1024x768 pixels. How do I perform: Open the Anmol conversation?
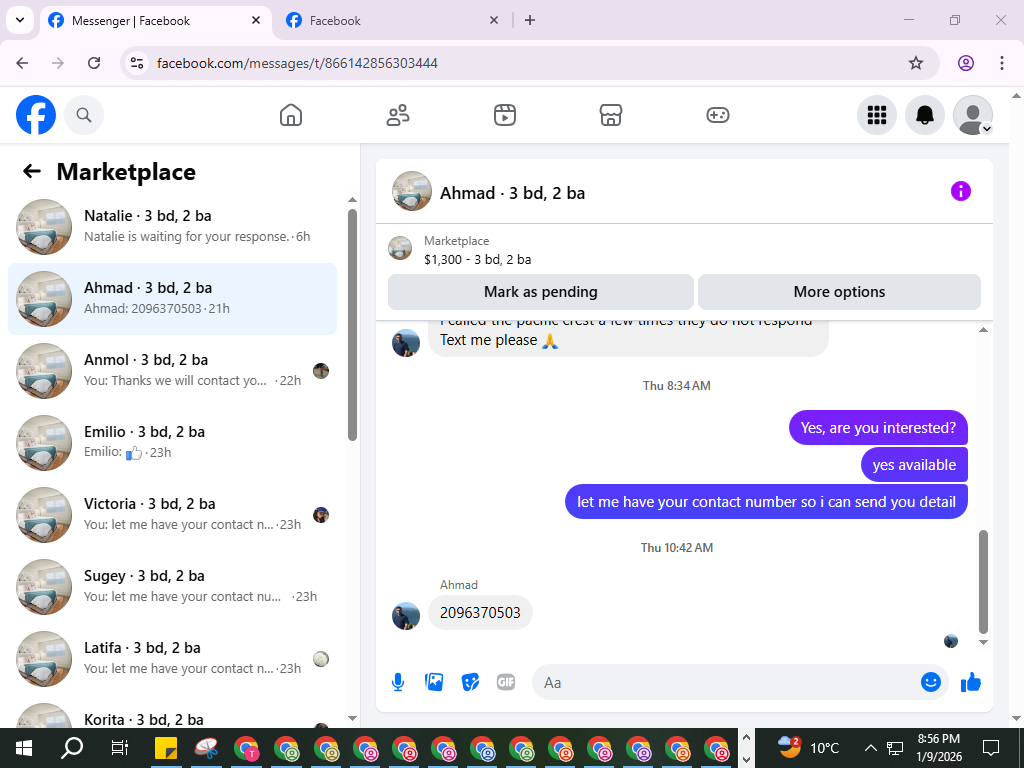click(172, 370)
